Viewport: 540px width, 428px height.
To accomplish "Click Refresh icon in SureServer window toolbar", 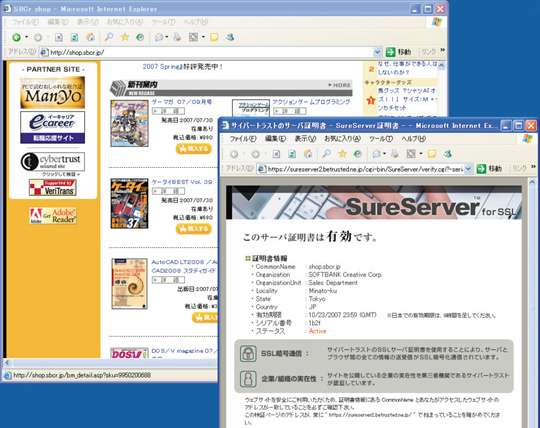I will 292,154.
